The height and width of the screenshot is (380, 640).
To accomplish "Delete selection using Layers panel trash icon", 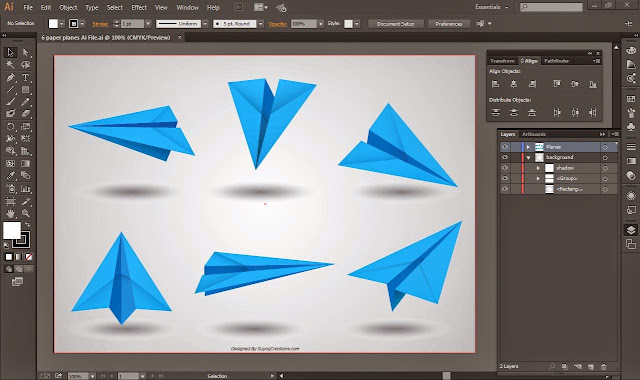I will (x=604, y=367).
